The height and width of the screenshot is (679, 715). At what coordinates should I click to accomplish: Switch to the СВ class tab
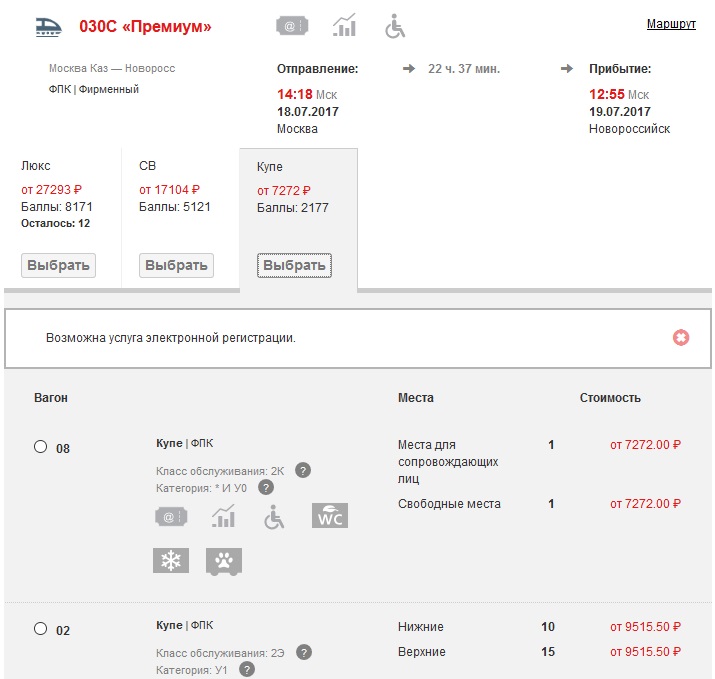(177, 265)
